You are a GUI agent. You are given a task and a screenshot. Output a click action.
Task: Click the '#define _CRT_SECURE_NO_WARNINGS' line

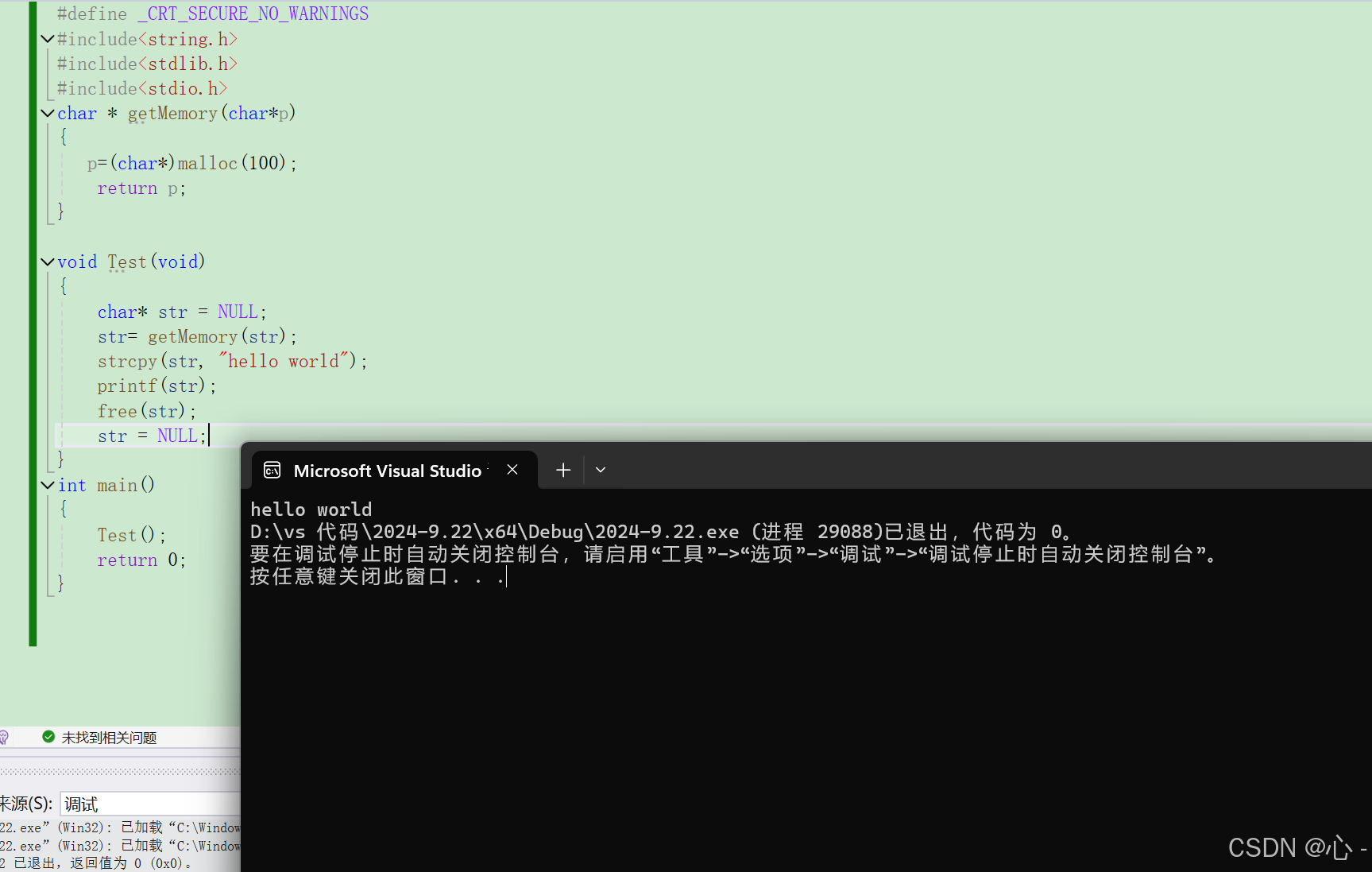tap(213, 14)
